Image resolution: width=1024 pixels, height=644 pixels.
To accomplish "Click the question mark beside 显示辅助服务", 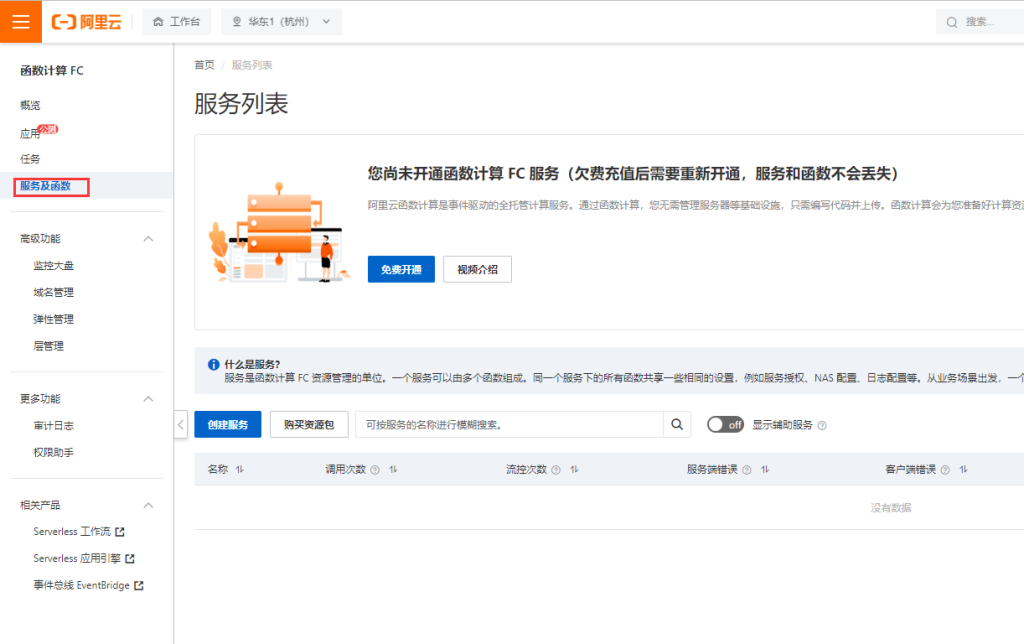I will pyautogui.click(x=822, y=424).
